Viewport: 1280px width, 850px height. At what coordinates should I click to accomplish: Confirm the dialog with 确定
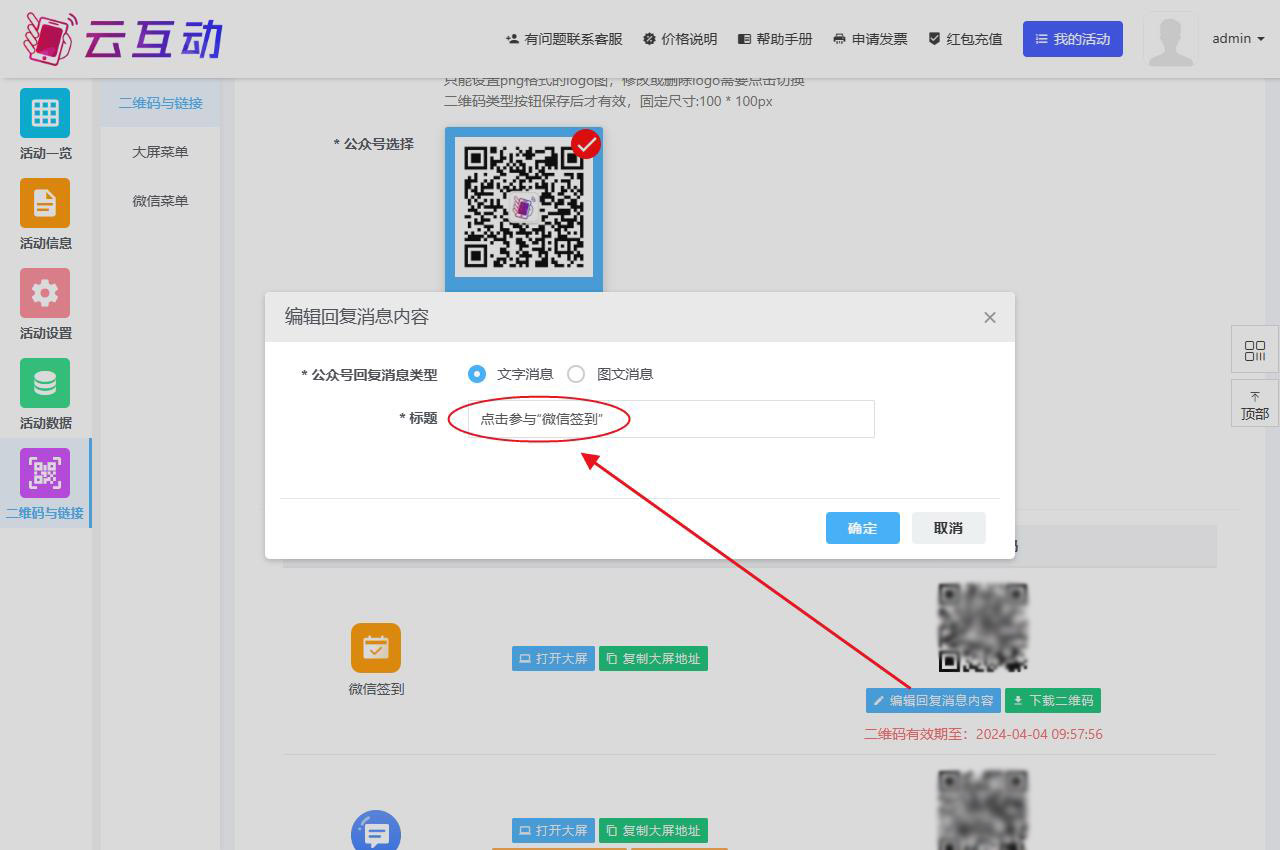(863, 528)
